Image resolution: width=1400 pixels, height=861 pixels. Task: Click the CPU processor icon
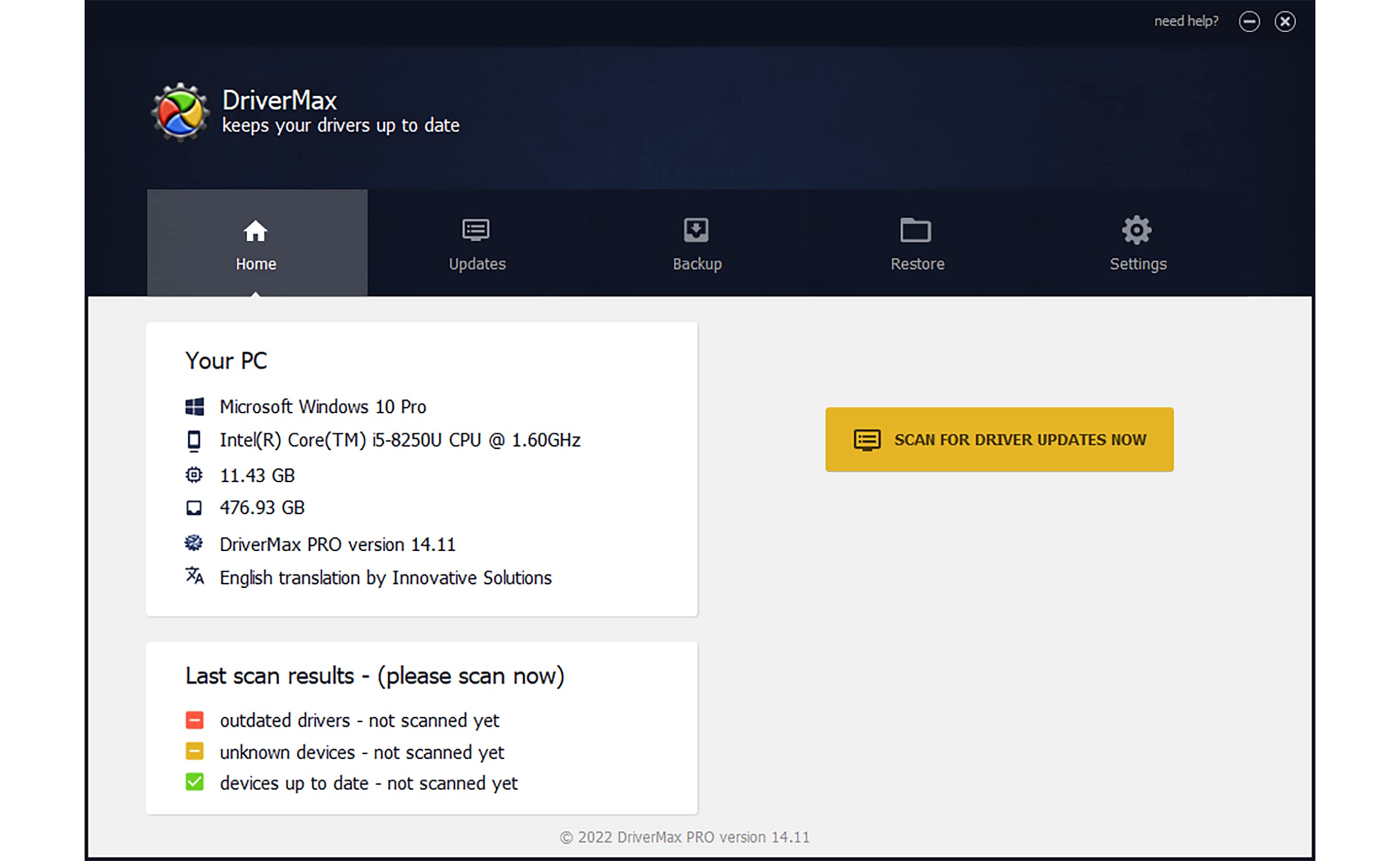click(194, 441)
